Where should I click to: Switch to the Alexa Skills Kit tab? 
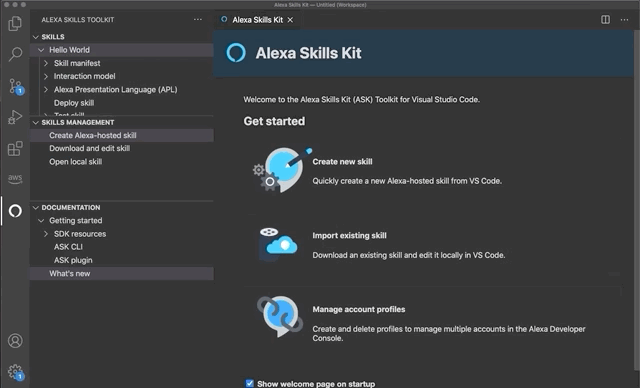[x=257, y=20]
